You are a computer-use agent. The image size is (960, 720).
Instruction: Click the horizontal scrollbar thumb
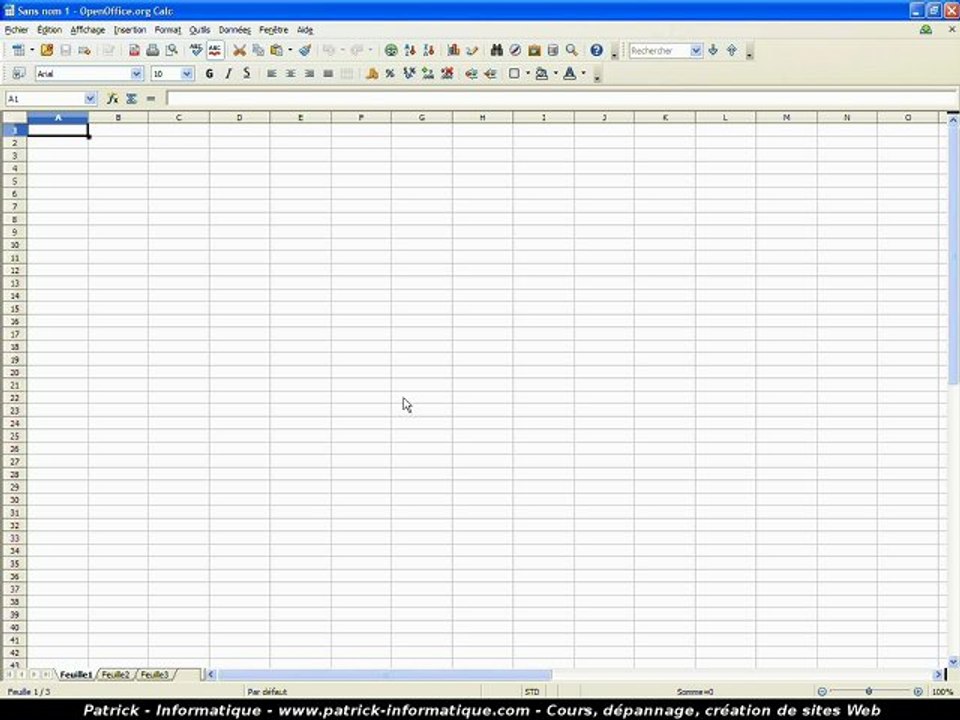tap(385, 675)
